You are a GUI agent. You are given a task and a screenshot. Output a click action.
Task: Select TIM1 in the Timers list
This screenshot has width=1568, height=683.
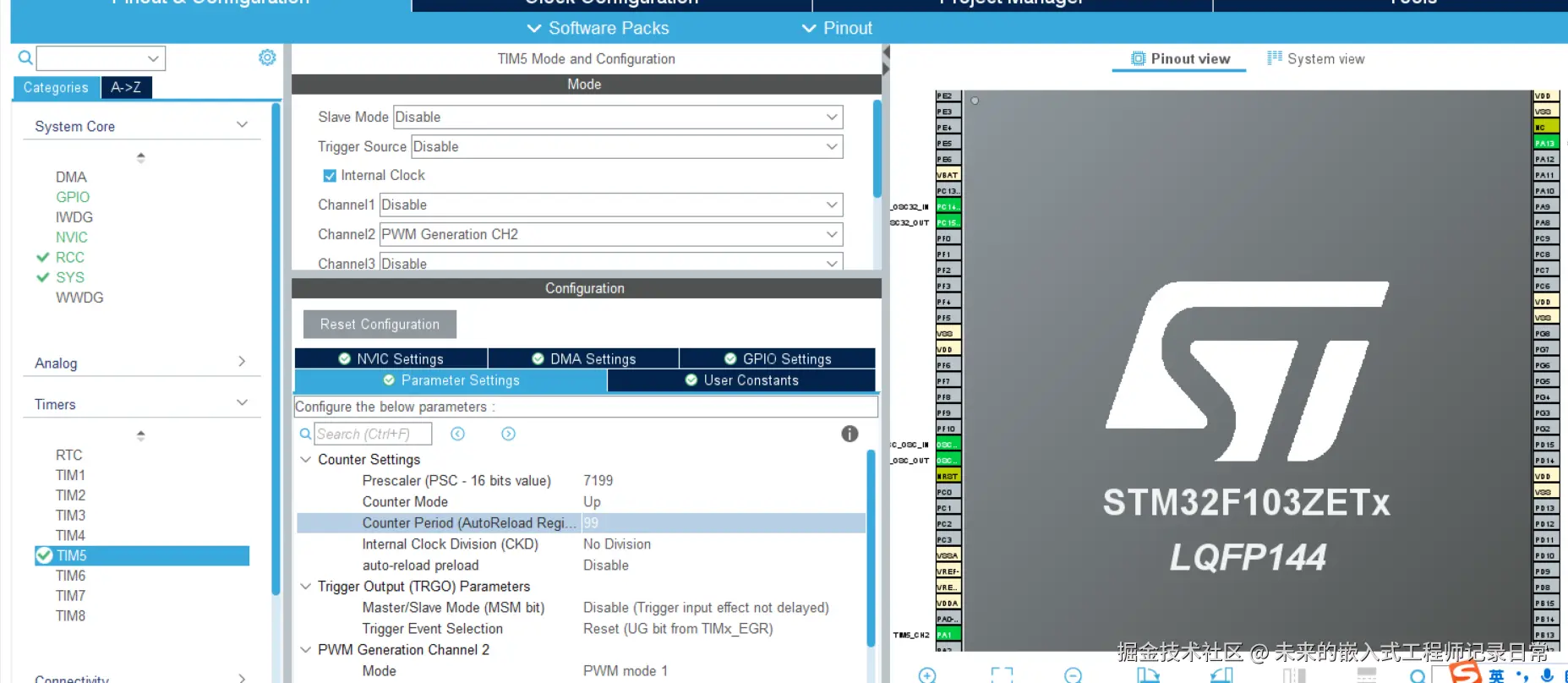pyautogui.click(x=70, y=475)
